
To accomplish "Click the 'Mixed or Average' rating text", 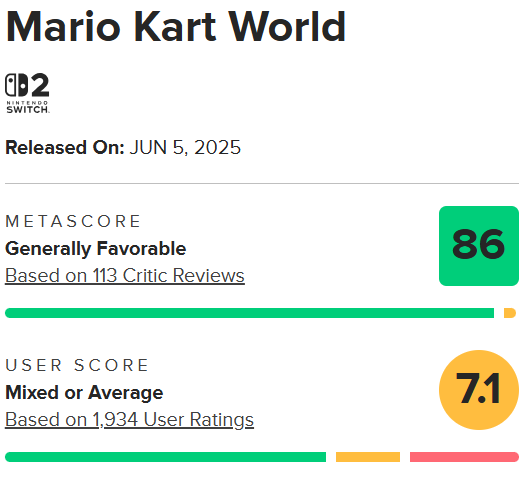I will (x=84, y=393).
